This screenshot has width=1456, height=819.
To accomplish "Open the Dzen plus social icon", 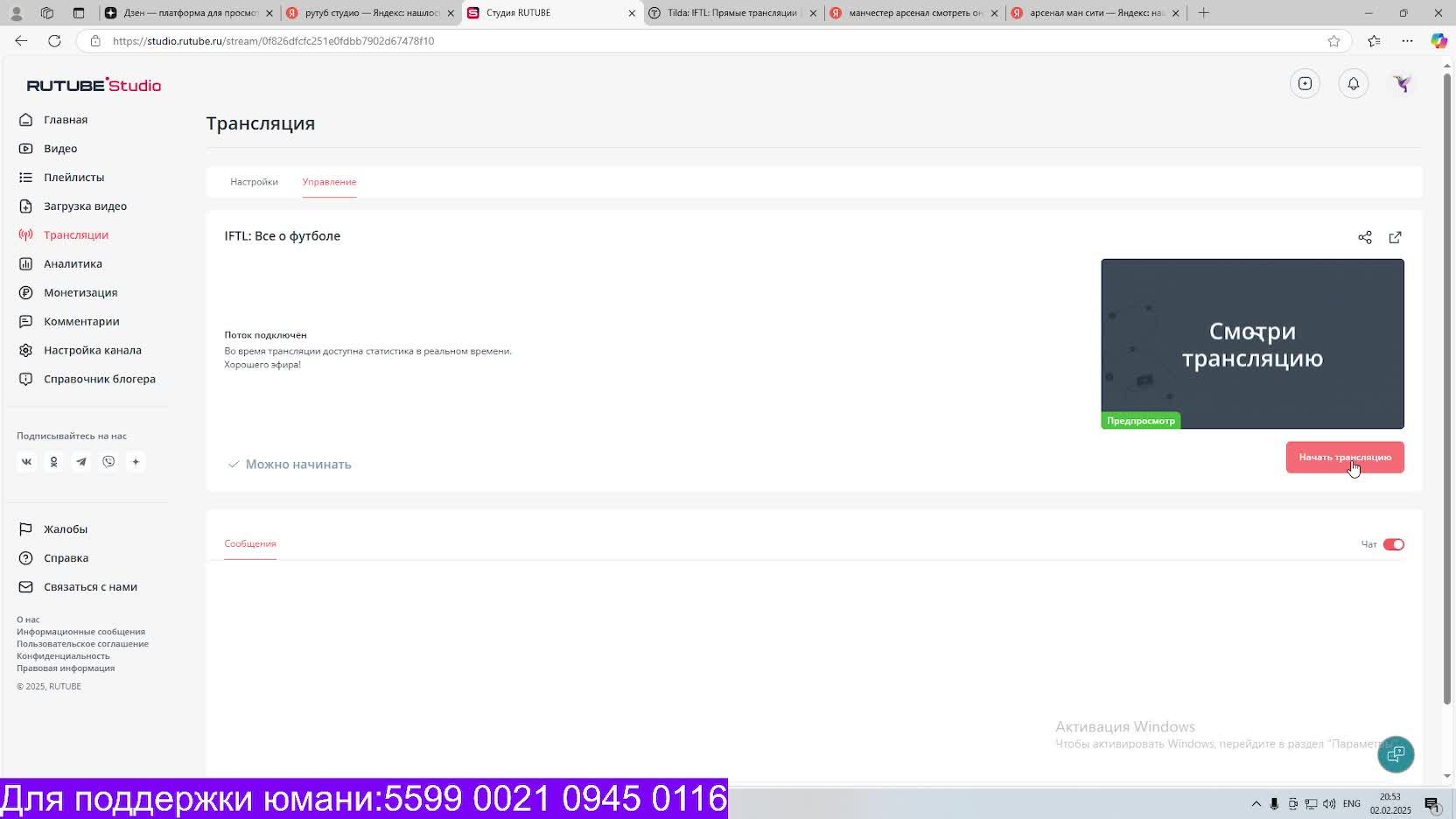I will click(x=136, y=462).
